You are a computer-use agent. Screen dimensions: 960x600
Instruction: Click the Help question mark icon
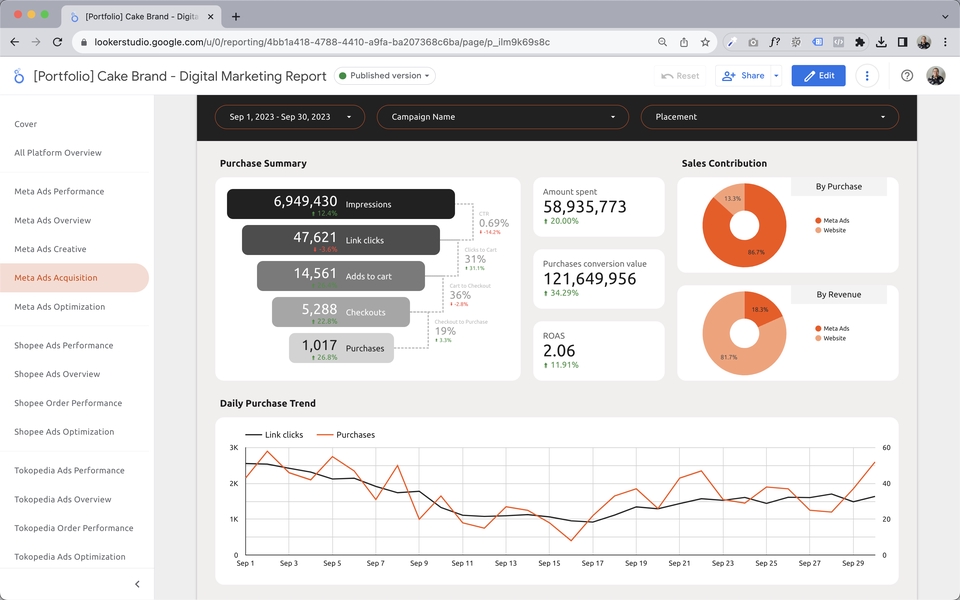pos(907,76)
